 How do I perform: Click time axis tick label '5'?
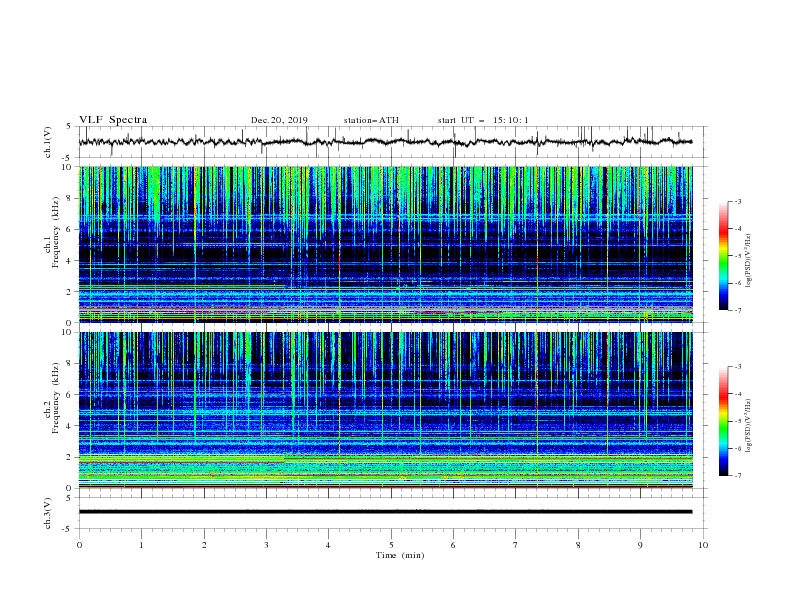(391, 545)
